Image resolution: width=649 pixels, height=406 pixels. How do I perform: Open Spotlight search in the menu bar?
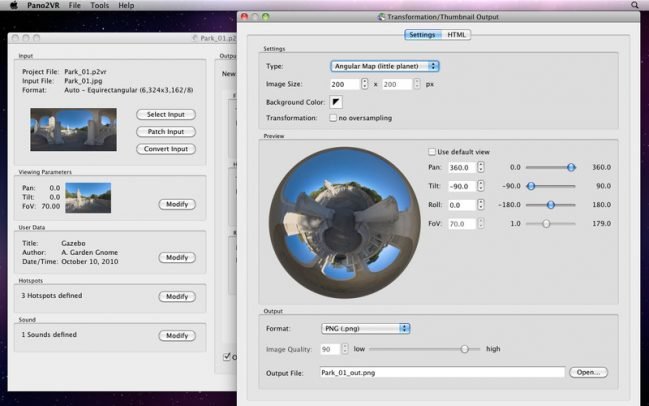[635, 5]
